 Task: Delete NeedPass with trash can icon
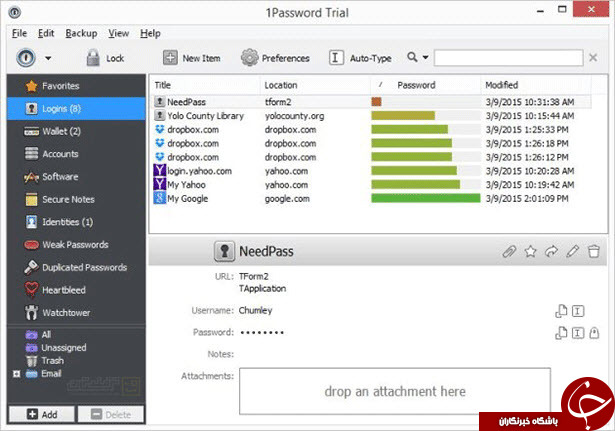click(x=594, y=251)
